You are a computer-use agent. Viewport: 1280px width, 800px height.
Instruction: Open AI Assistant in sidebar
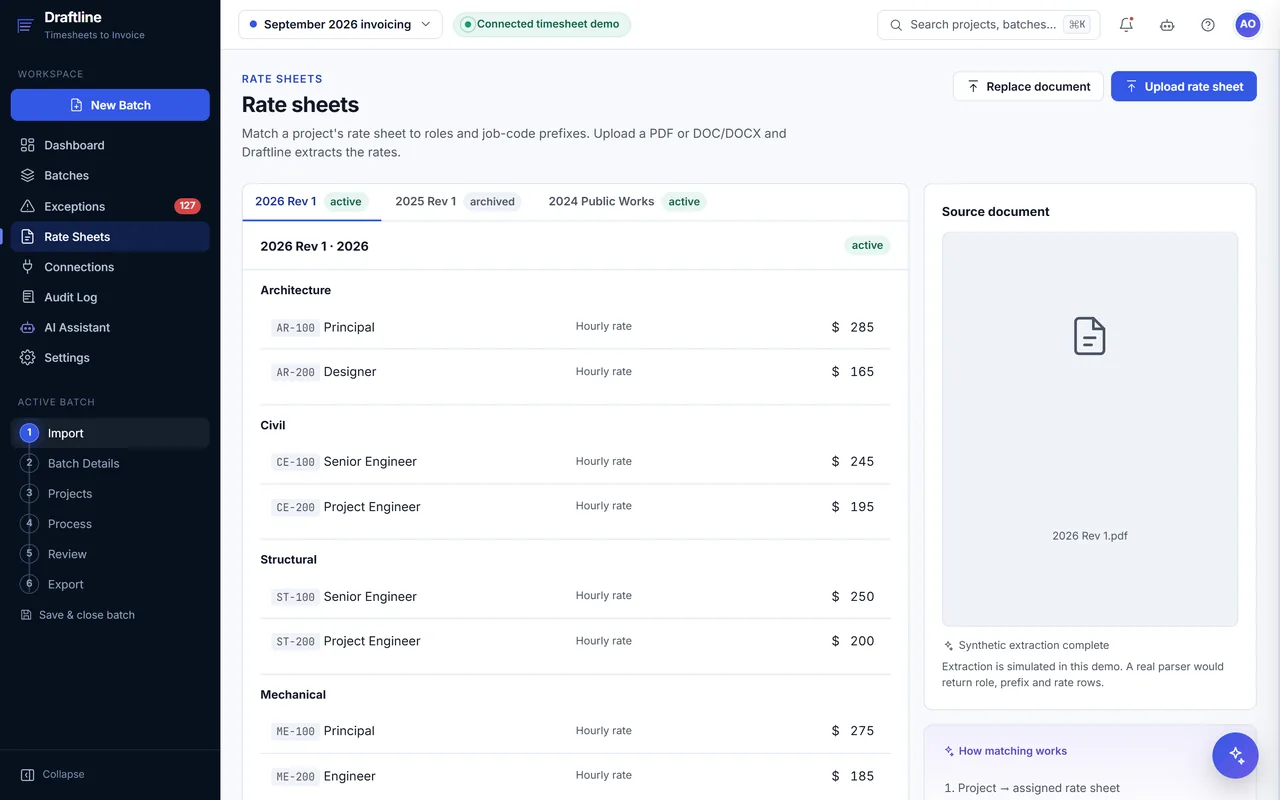[110, 327]
